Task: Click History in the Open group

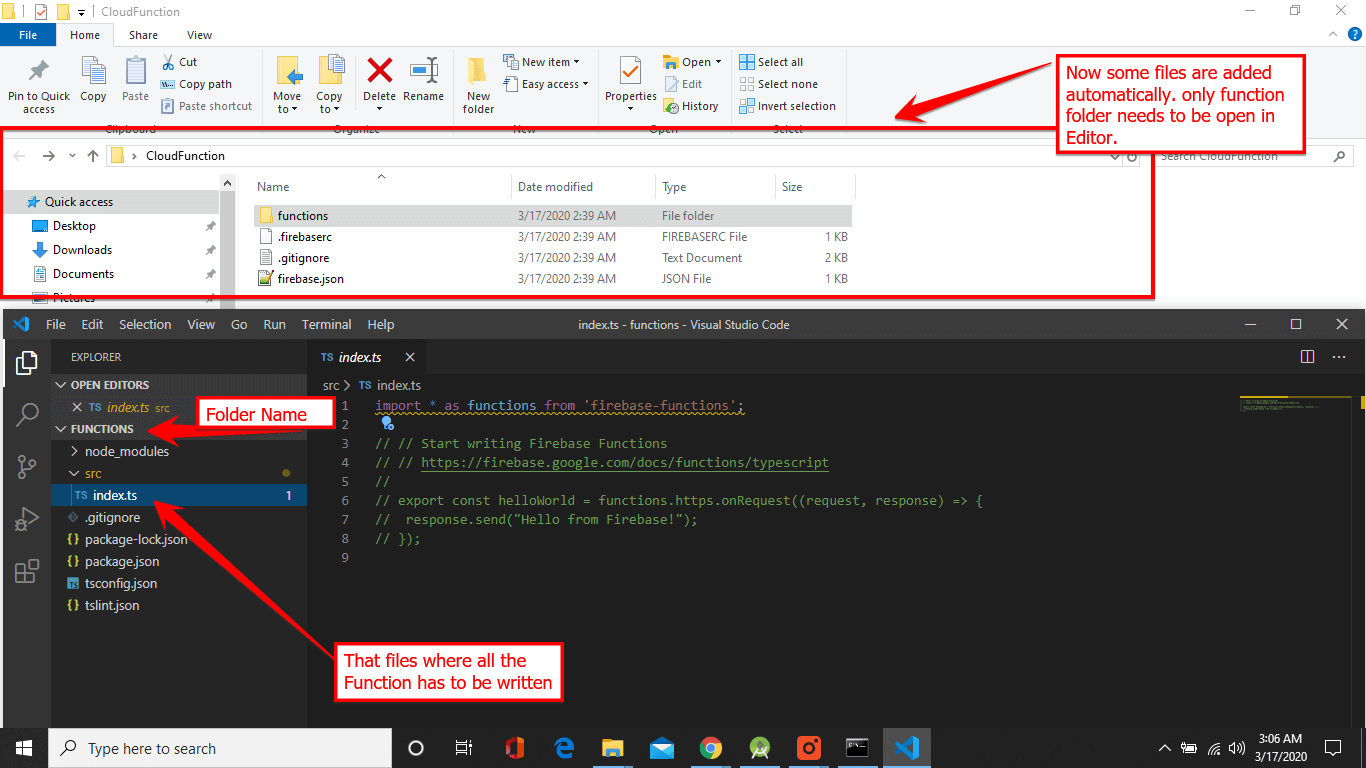Action: (691, 106)
